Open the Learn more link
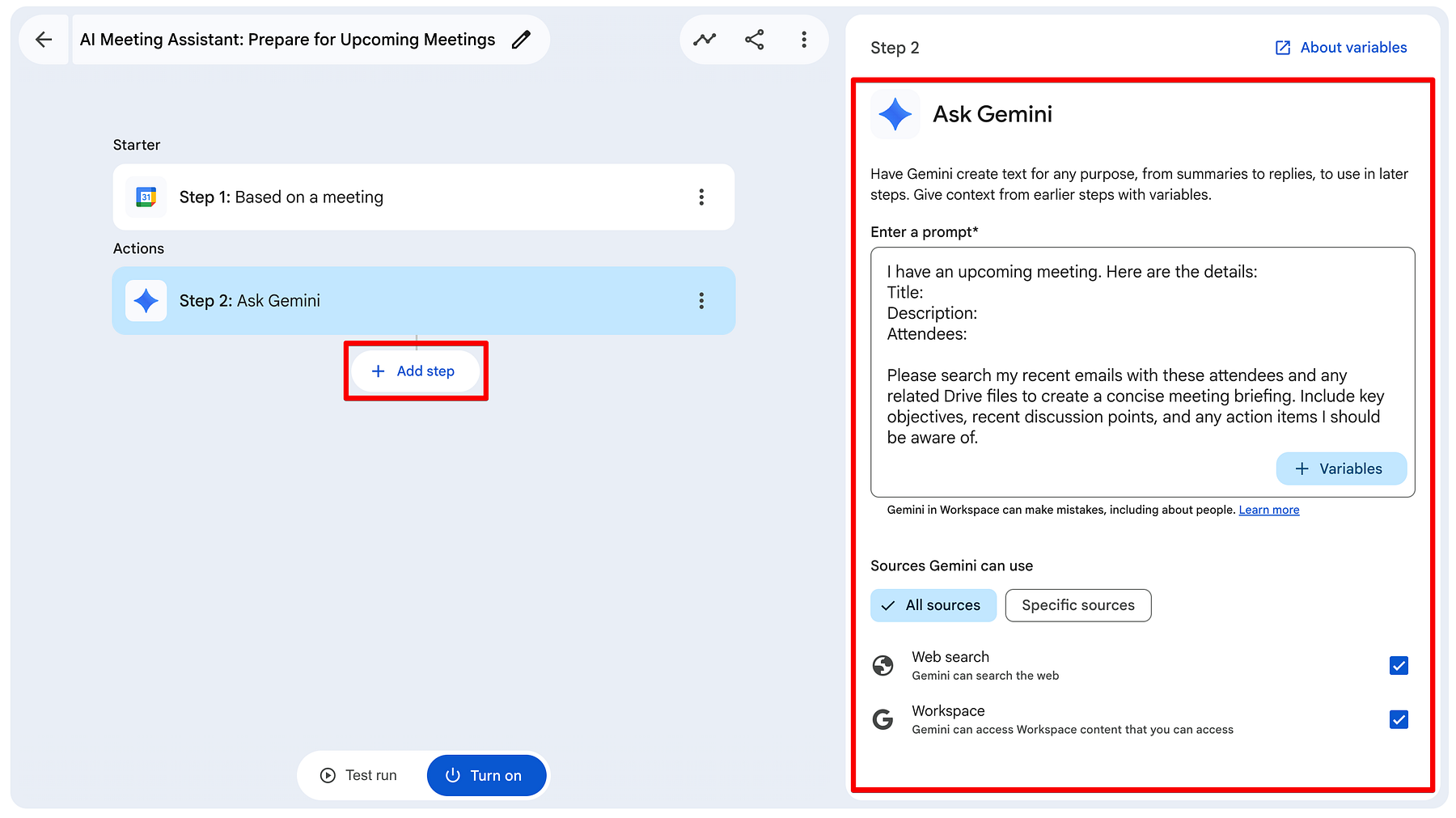 coord(1269,510)
